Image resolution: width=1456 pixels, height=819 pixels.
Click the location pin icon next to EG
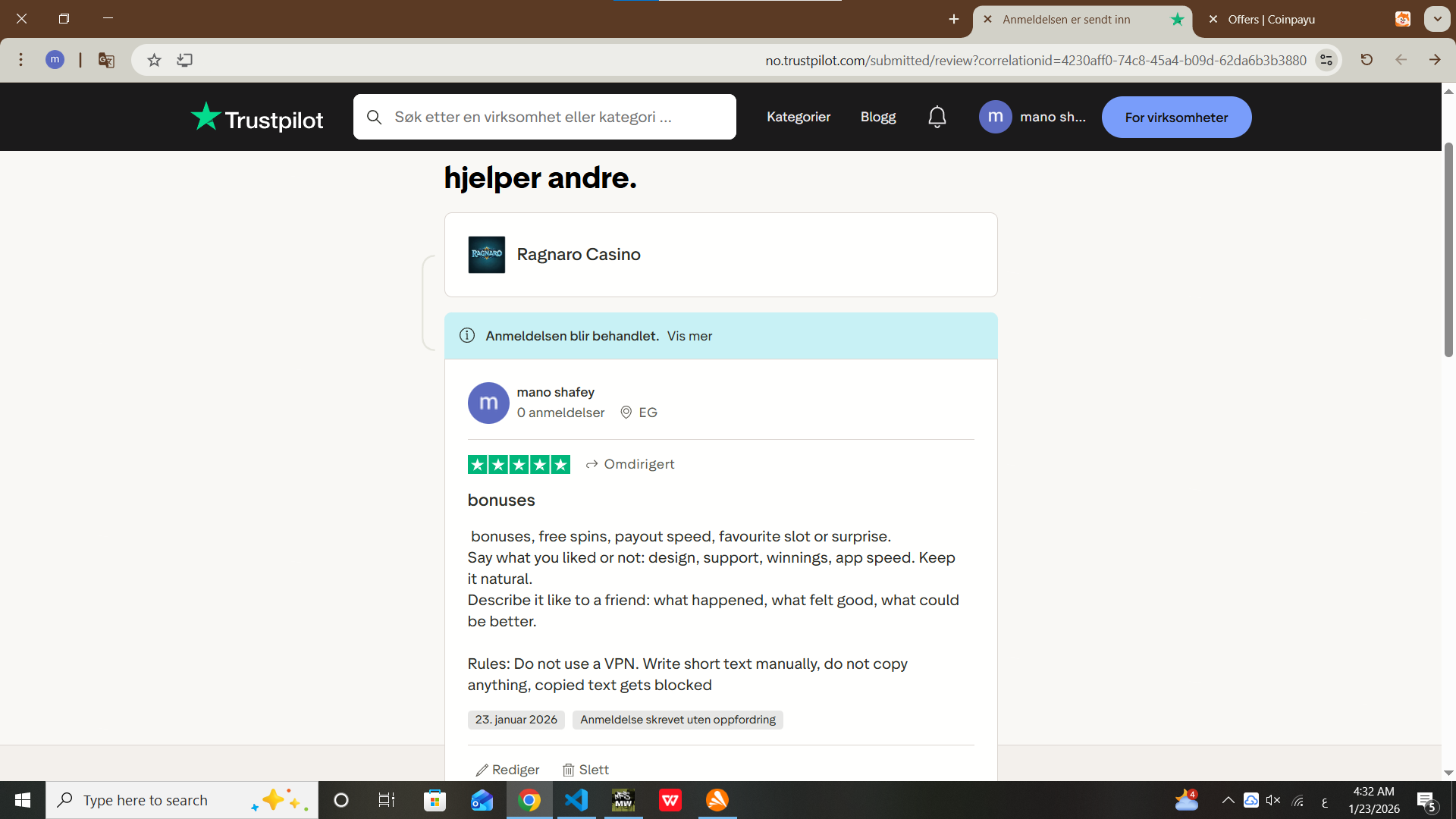click(626, 413)
